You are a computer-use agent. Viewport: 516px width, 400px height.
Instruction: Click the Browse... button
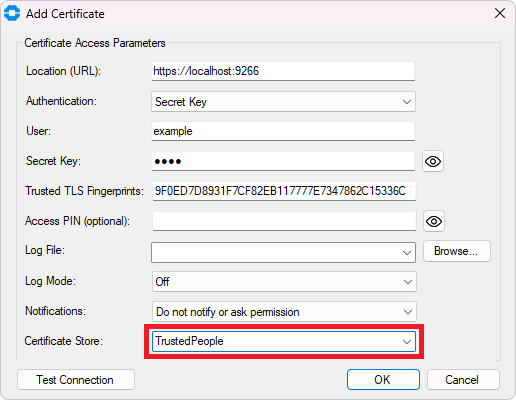[457, 251]
